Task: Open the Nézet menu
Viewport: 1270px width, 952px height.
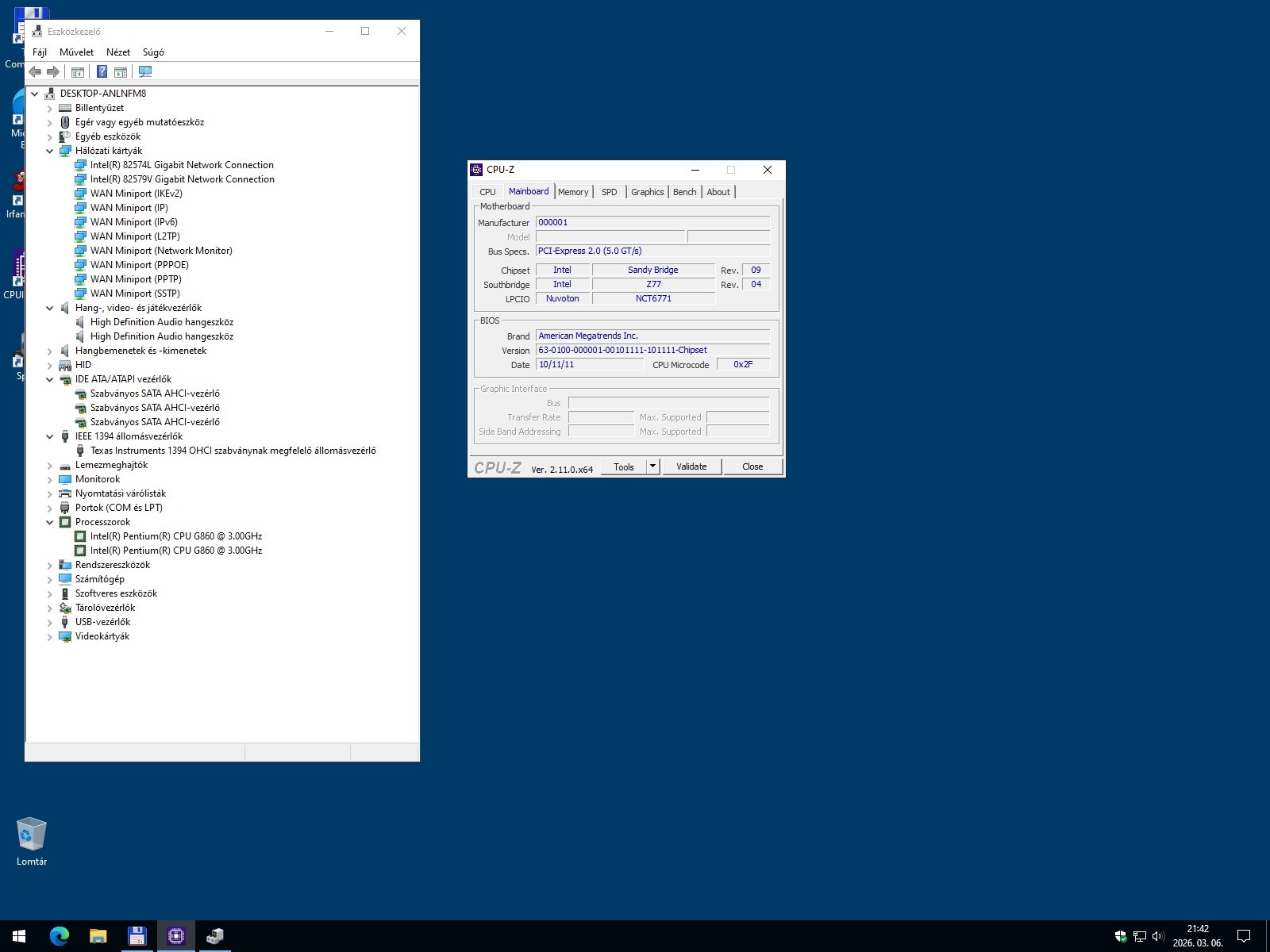Action: click(118, 52)
